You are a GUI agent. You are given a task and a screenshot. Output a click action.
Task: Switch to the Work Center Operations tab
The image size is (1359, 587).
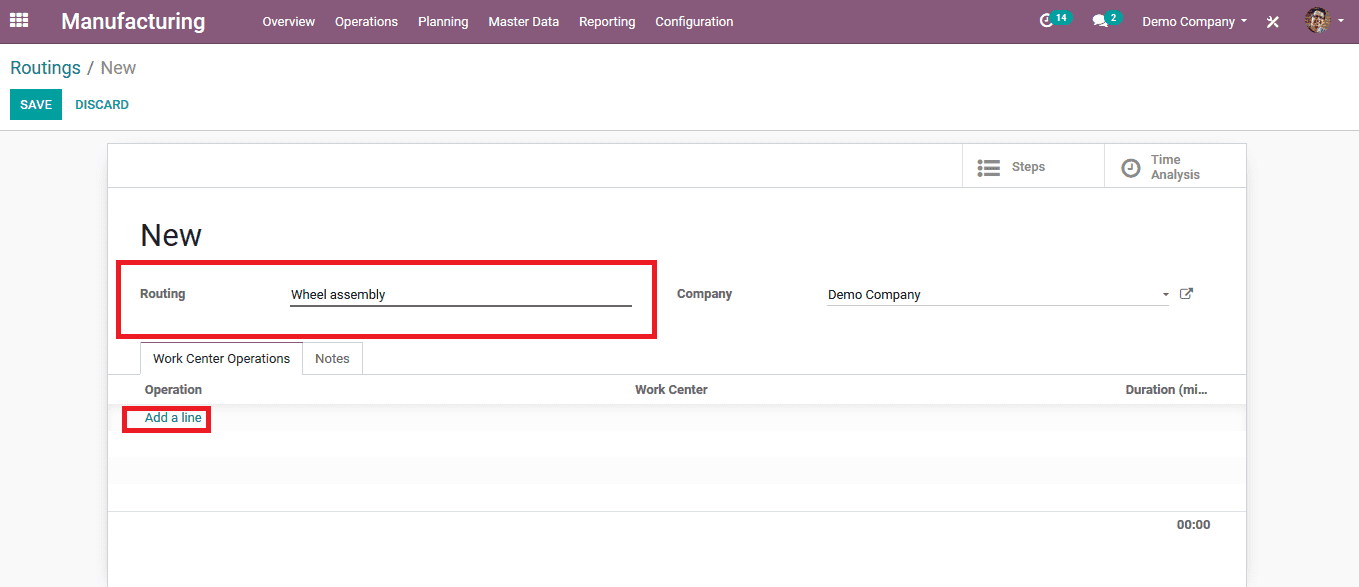pyautogui.click(x=221, y=358)
